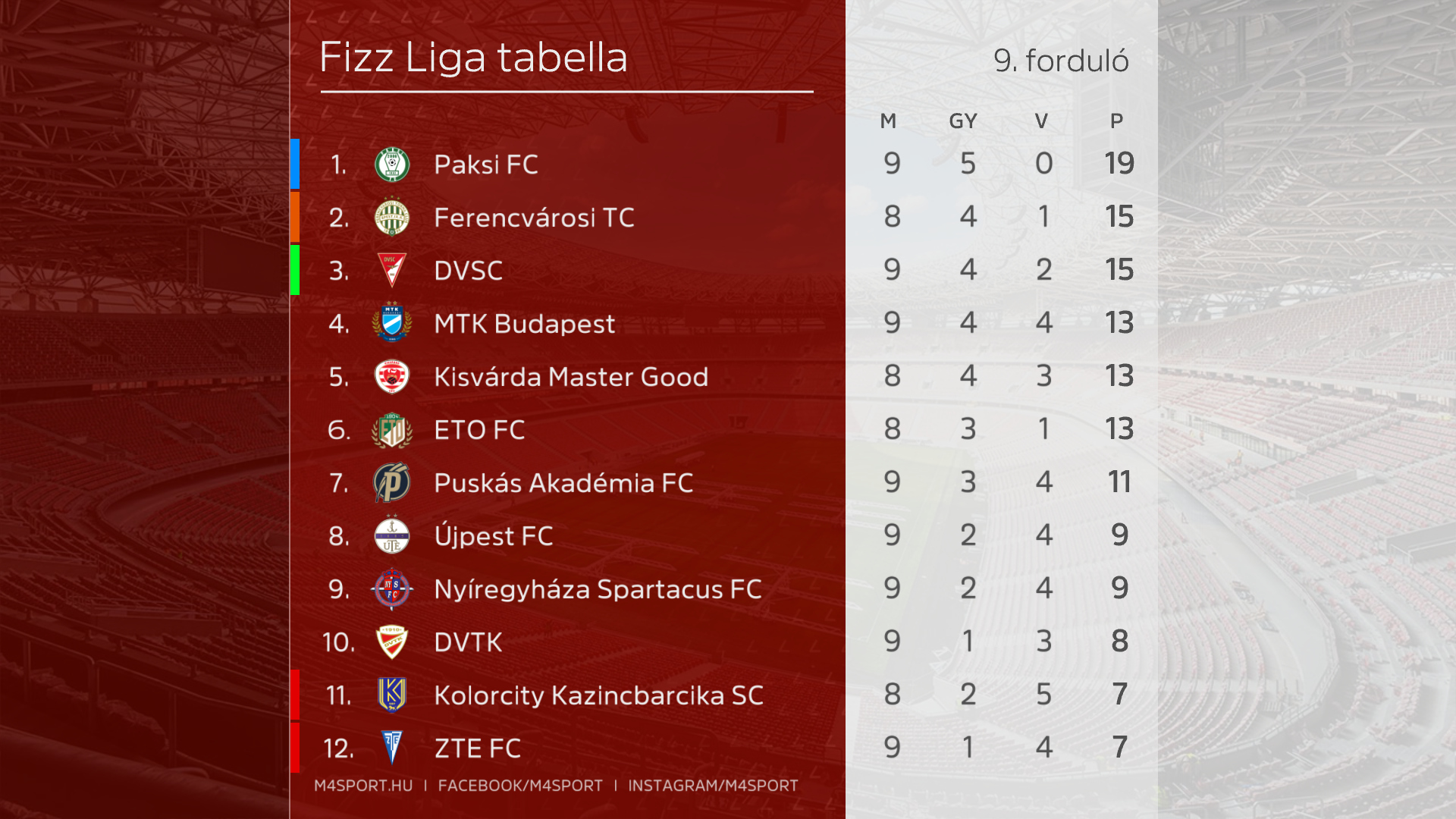The image size is (1456, 819).
Task: Click the Fizz Liga tabella title
Action: [474, 58]
